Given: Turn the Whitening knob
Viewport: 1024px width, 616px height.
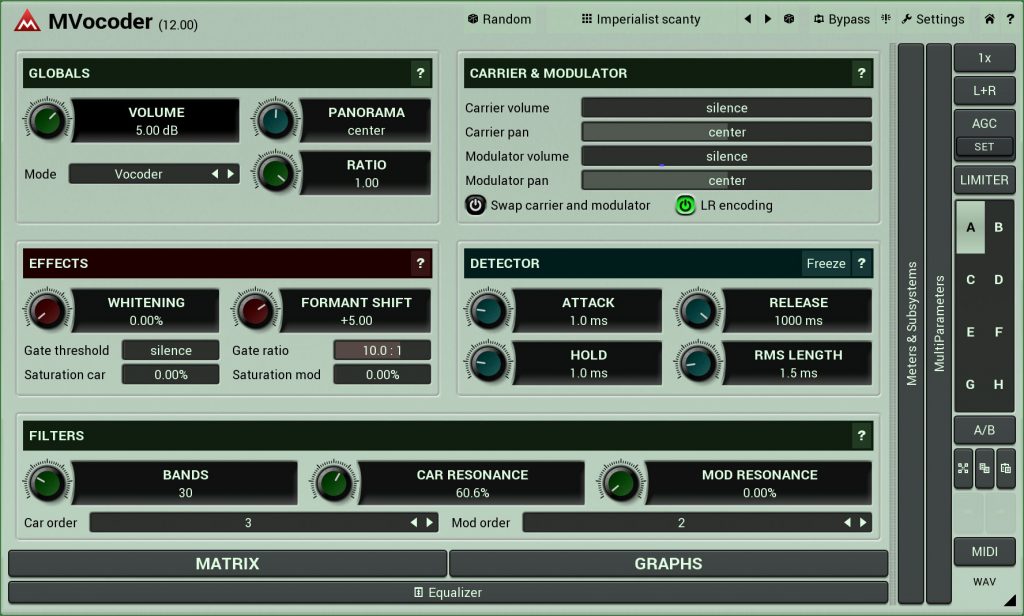Looking at the screenshot, I should 47,311.
